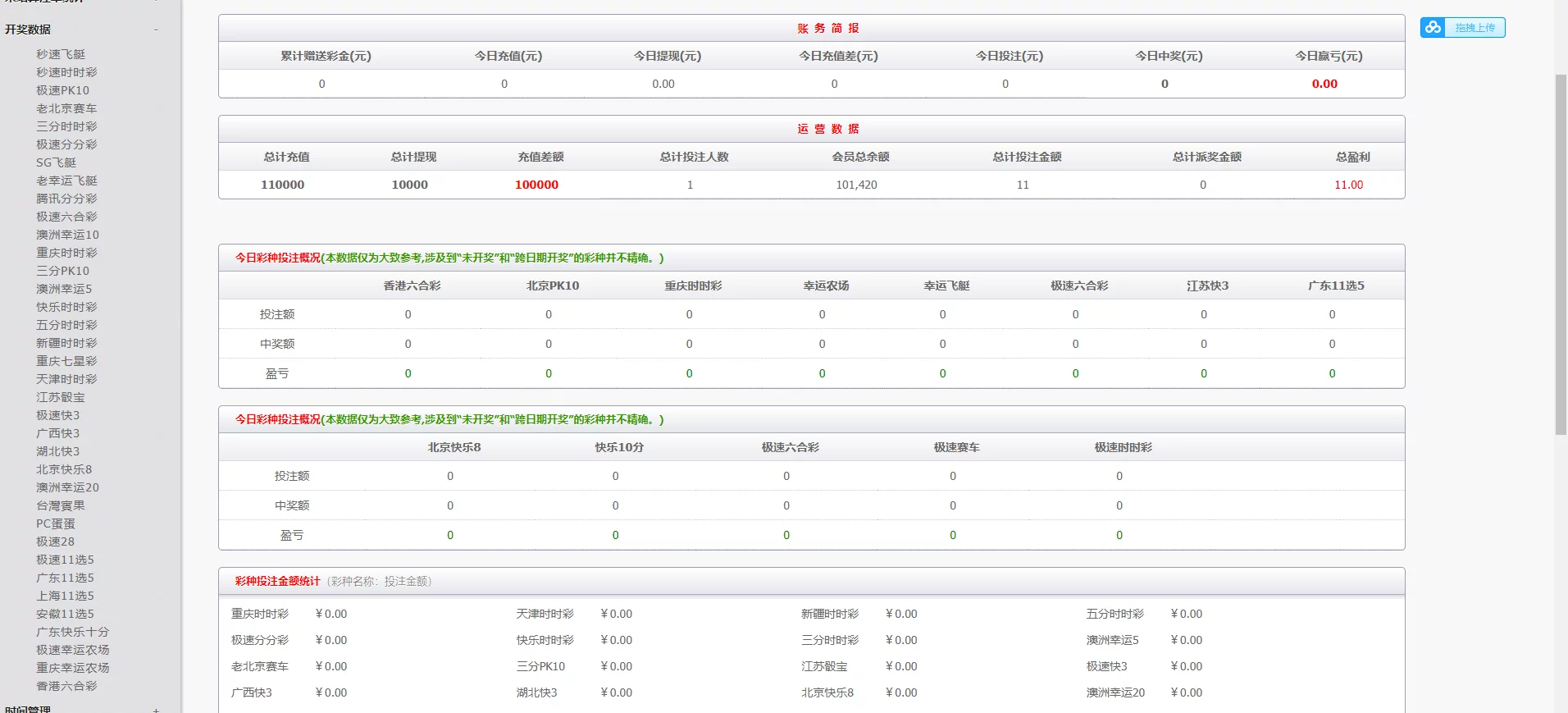Open 广西快3 sidebar entry
1568x713 pixels.
57,433
